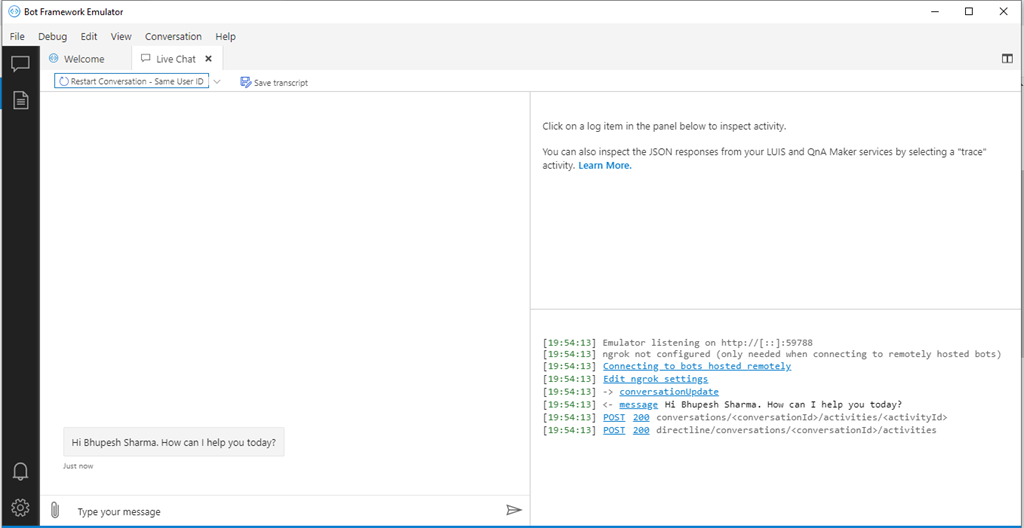Image resolution: width=1024 pixels, height=528 pixels.
Task: Minimize the Bot Framework Emulator window
Action: 935,11
